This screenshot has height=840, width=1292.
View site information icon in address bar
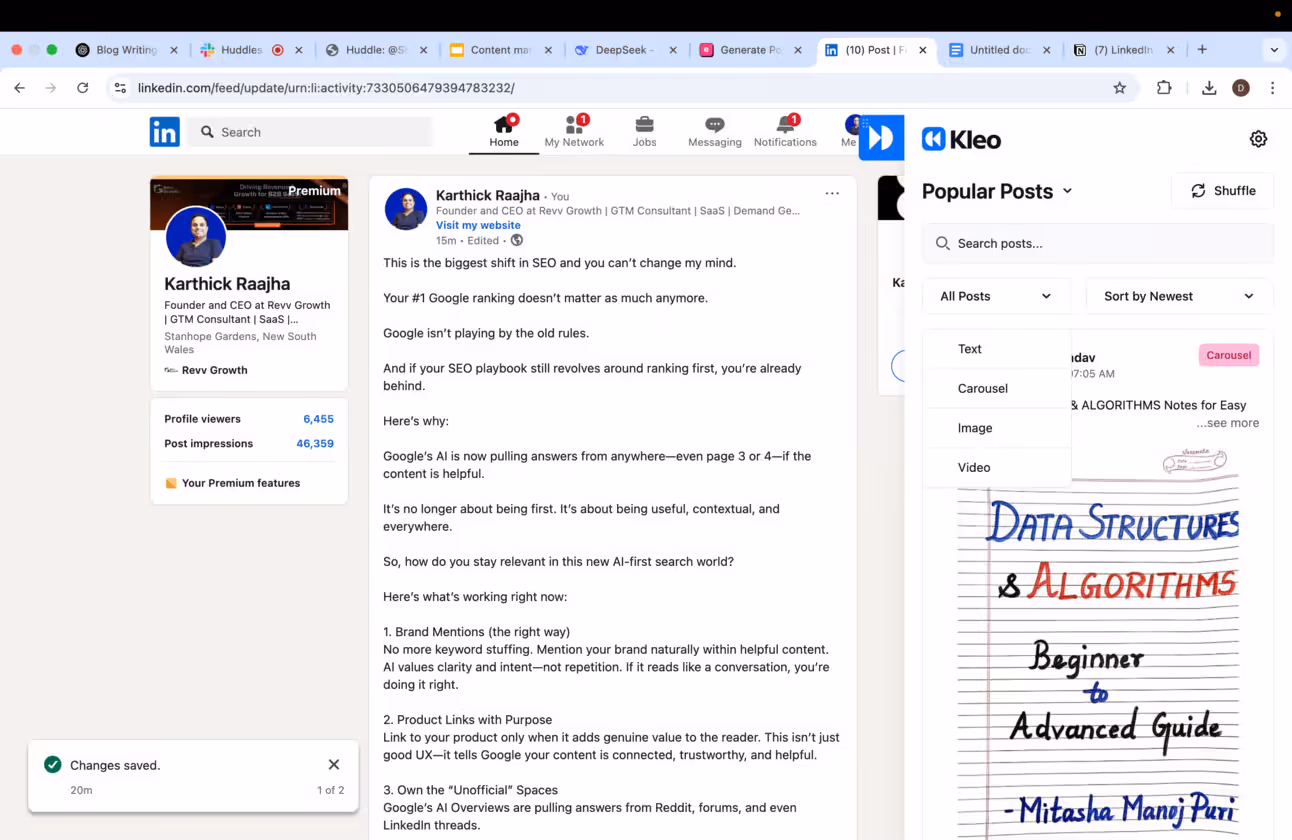click(120, 88)
